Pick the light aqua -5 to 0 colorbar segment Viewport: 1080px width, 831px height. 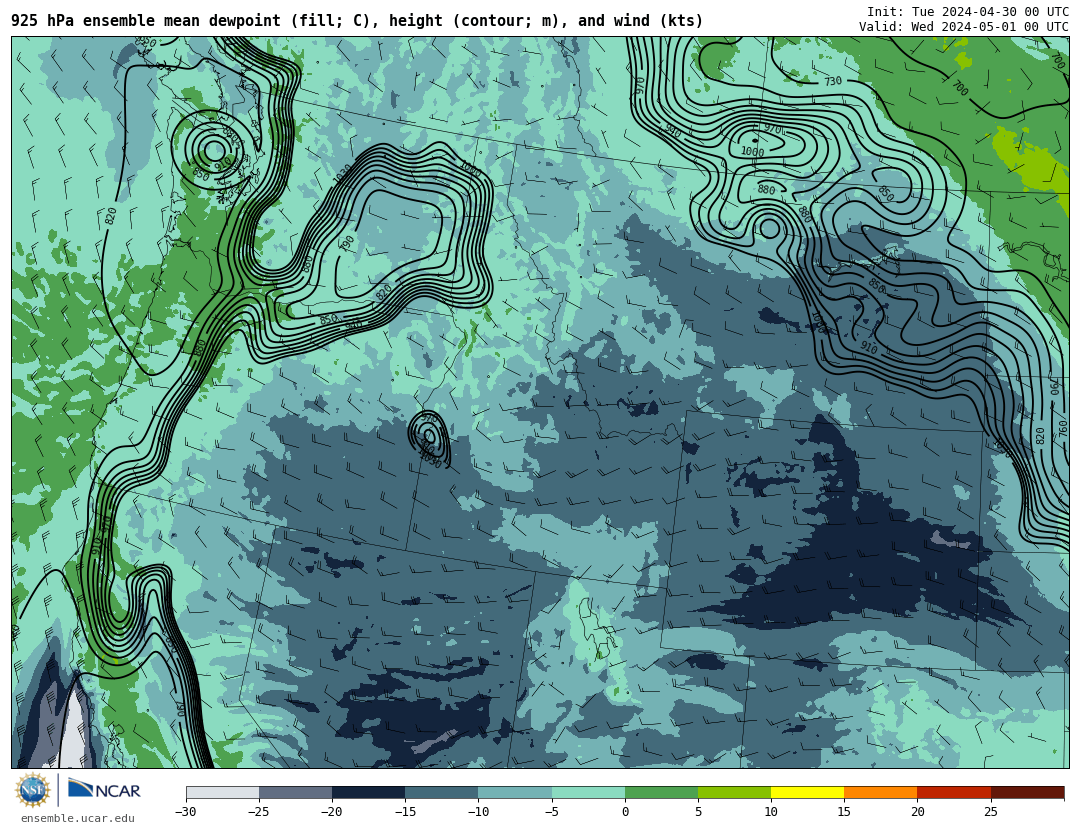(x=588, y=792)
